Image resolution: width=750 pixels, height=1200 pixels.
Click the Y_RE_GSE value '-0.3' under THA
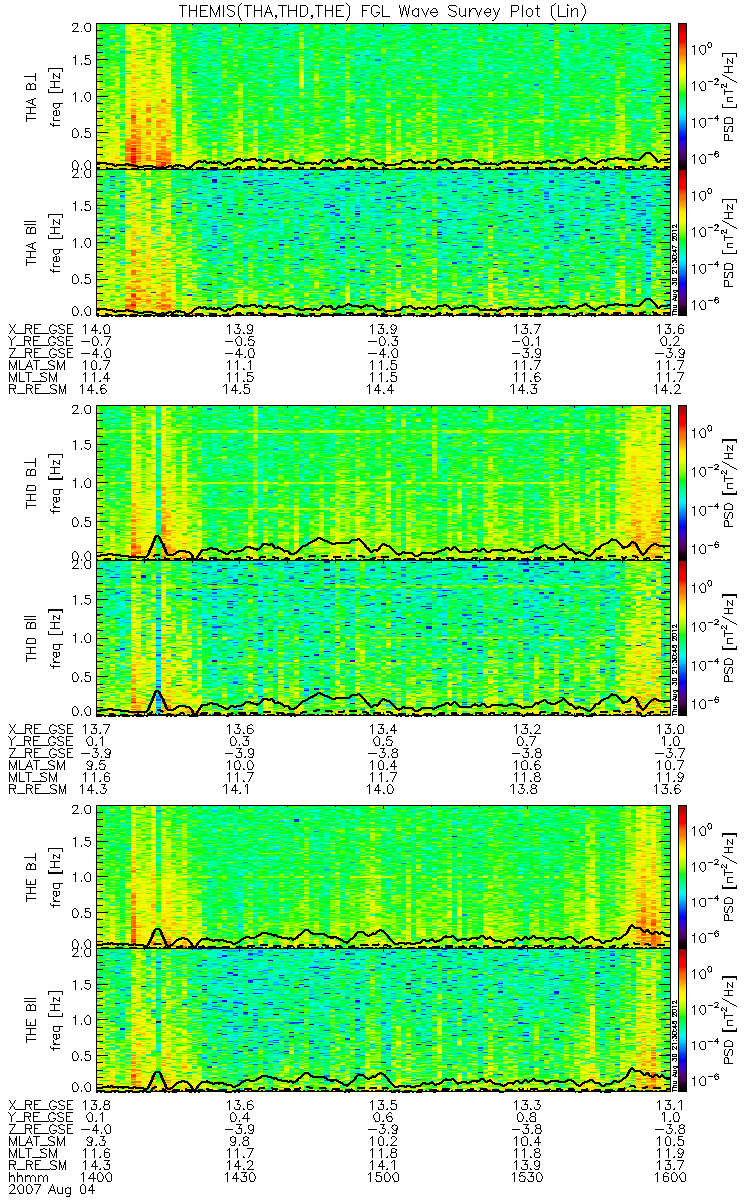[x=385, y=341]
